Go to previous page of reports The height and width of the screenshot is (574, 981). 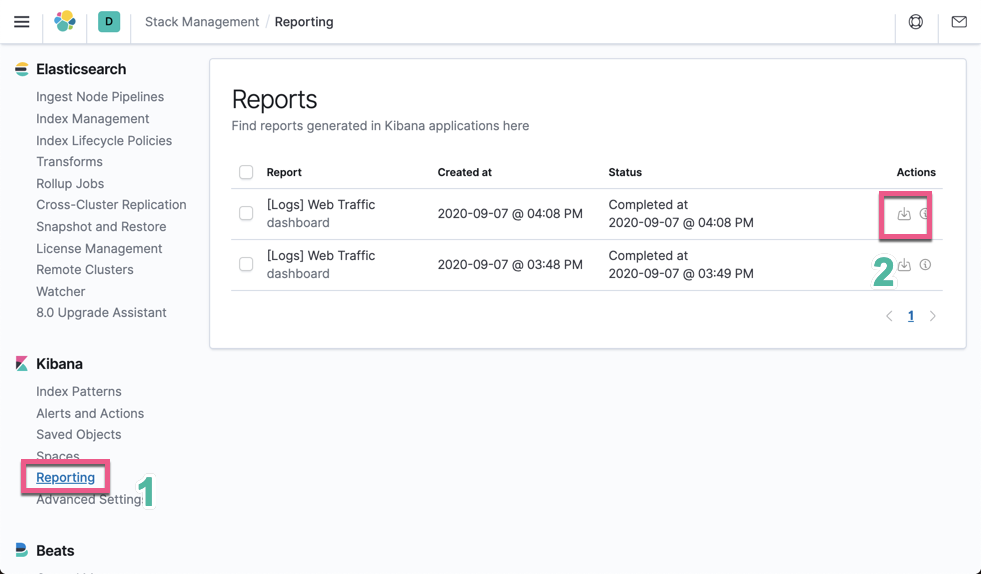click(x=889, y=316)
